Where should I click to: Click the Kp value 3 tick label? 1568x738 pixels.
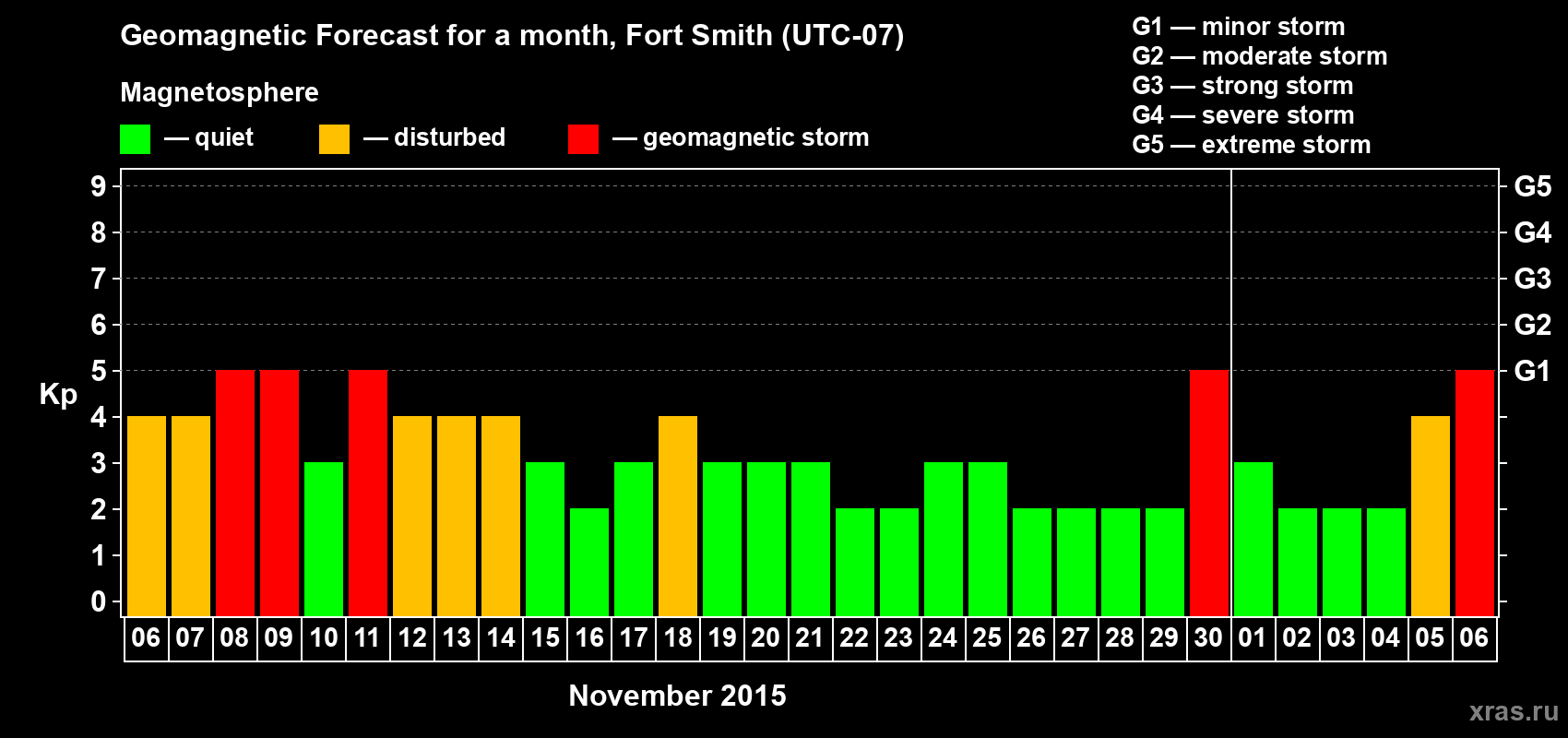[99, 463]
